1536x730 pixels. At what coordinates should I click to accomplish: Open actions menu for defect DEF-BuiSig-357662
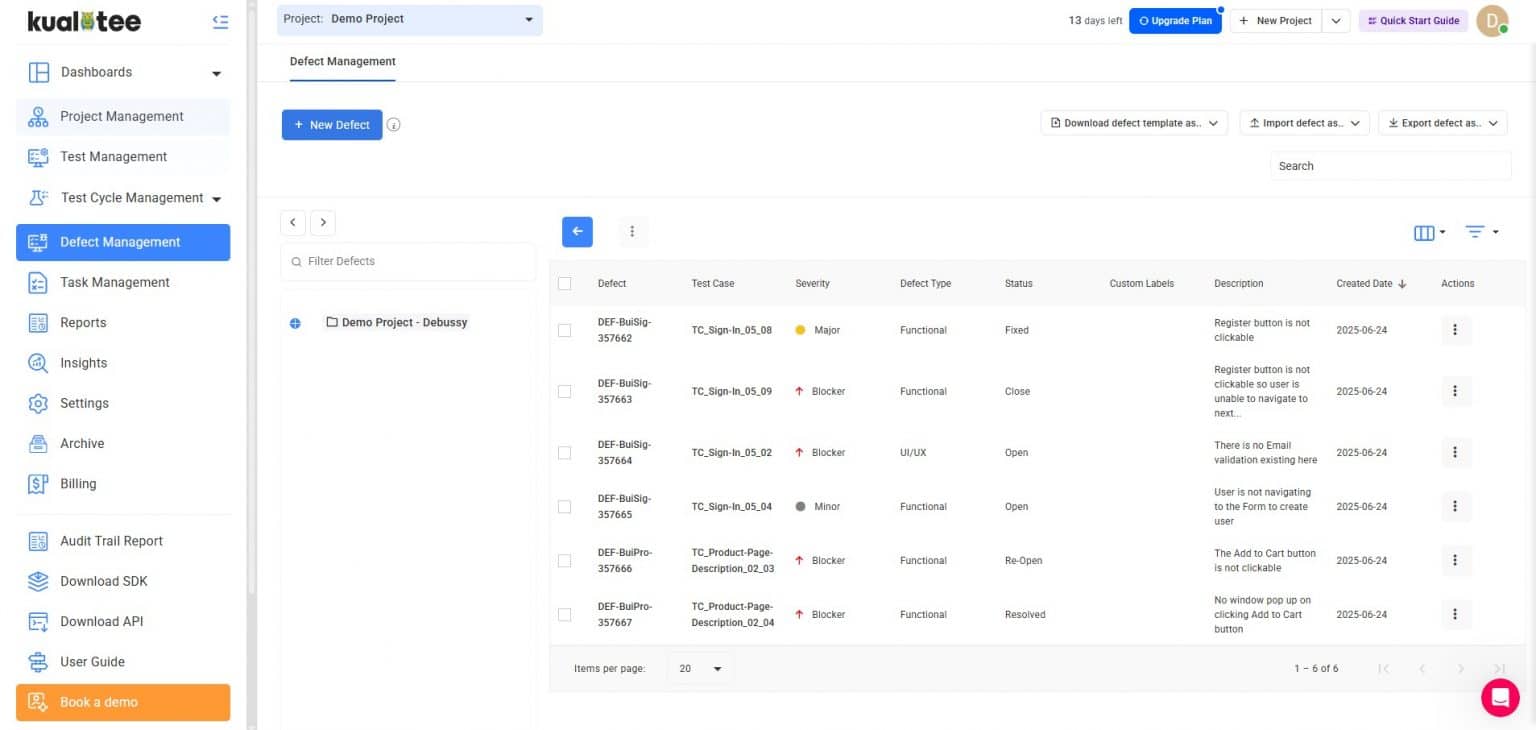[1455, 330]
